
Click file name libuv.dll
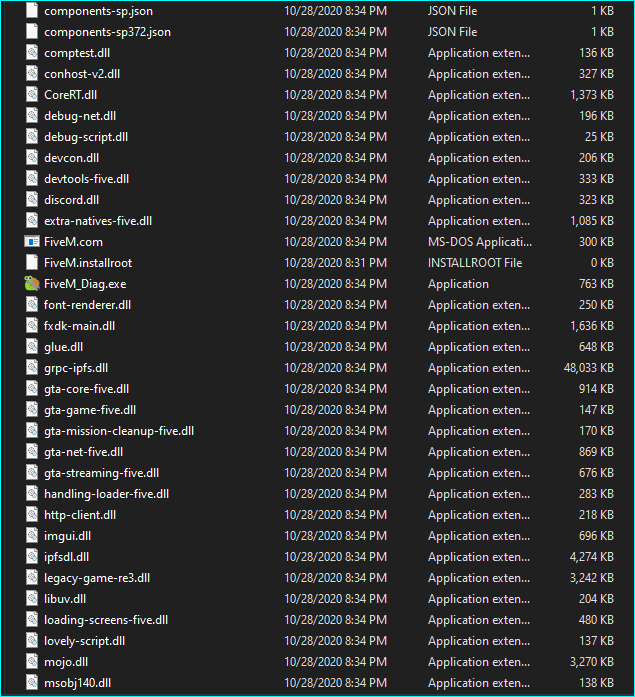tap(65, 599)
